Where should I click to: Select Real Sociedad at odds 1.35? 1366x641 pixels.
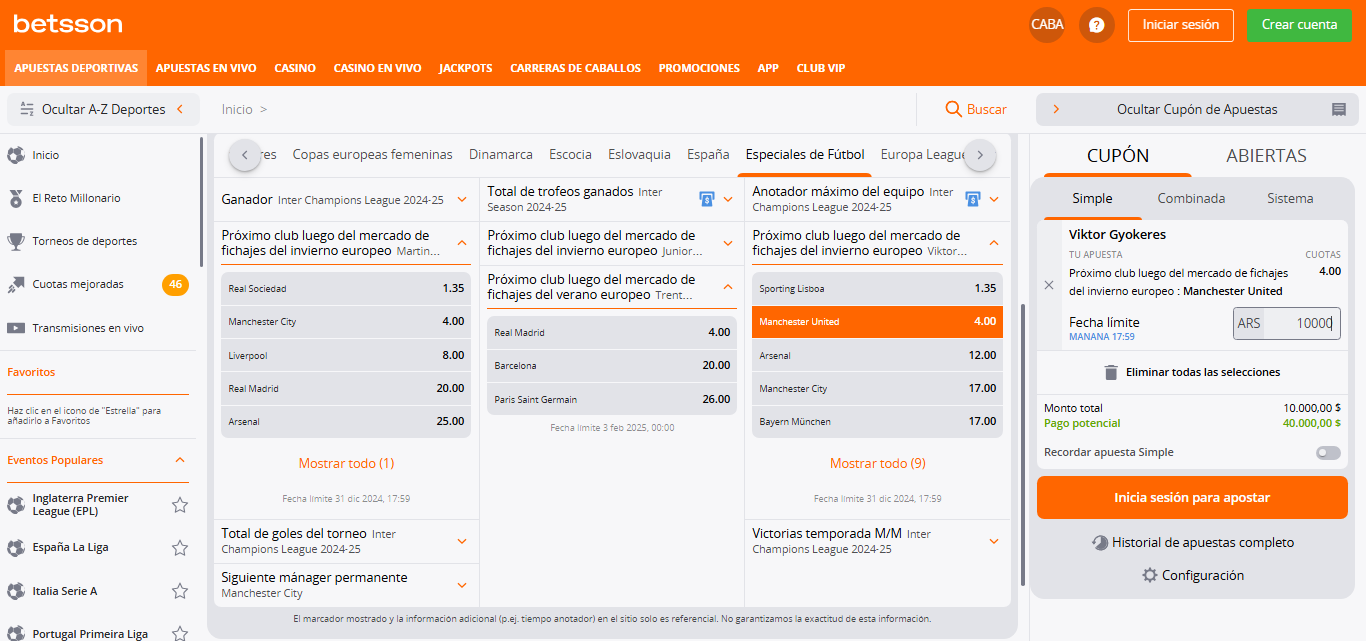coord(346,288)
